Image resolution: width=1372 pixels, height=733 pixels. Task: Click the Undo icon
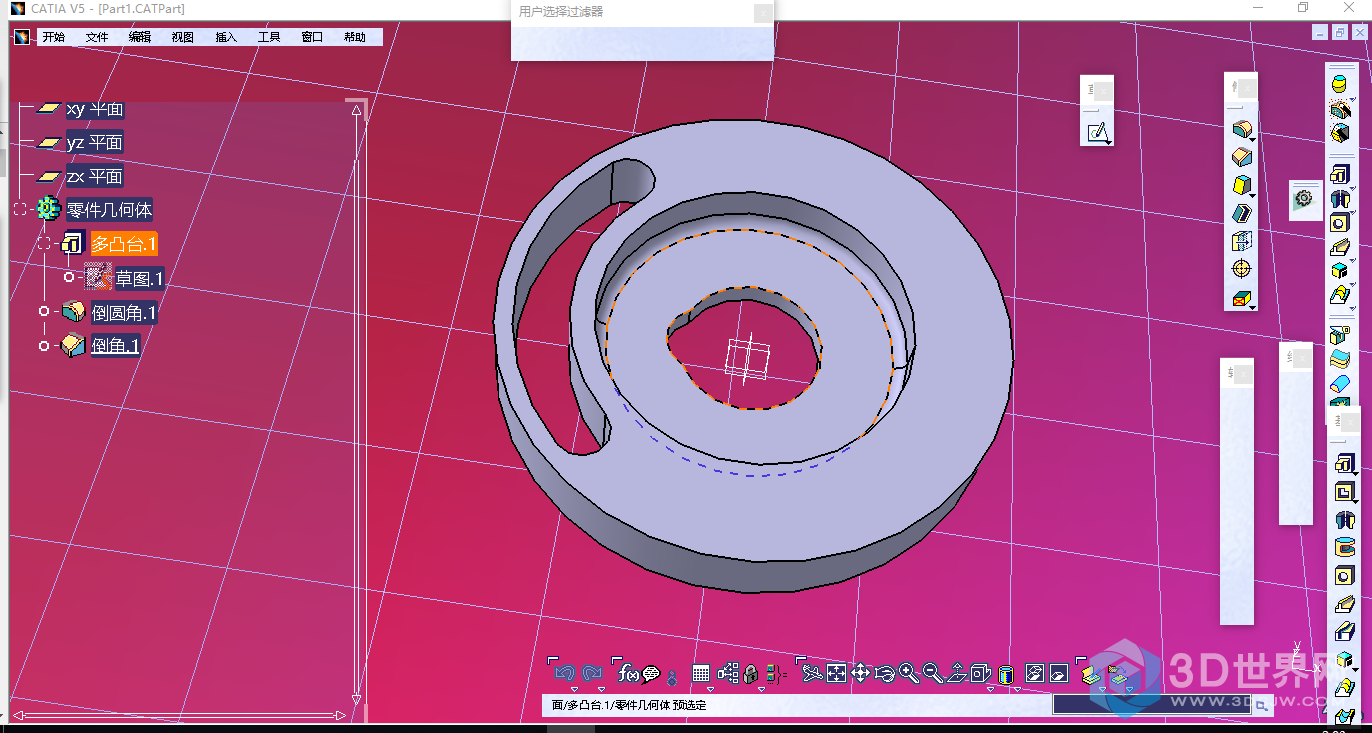565,673
